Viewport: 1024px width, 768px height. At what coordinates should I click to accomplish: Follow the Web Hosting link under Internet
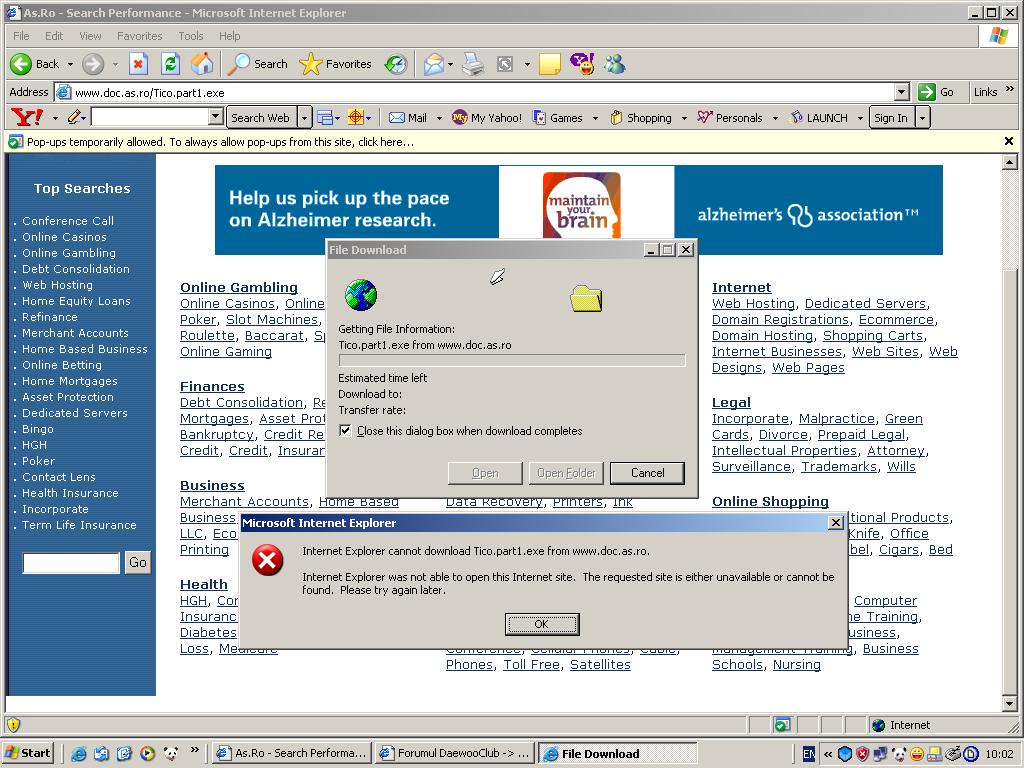[753, 304]
